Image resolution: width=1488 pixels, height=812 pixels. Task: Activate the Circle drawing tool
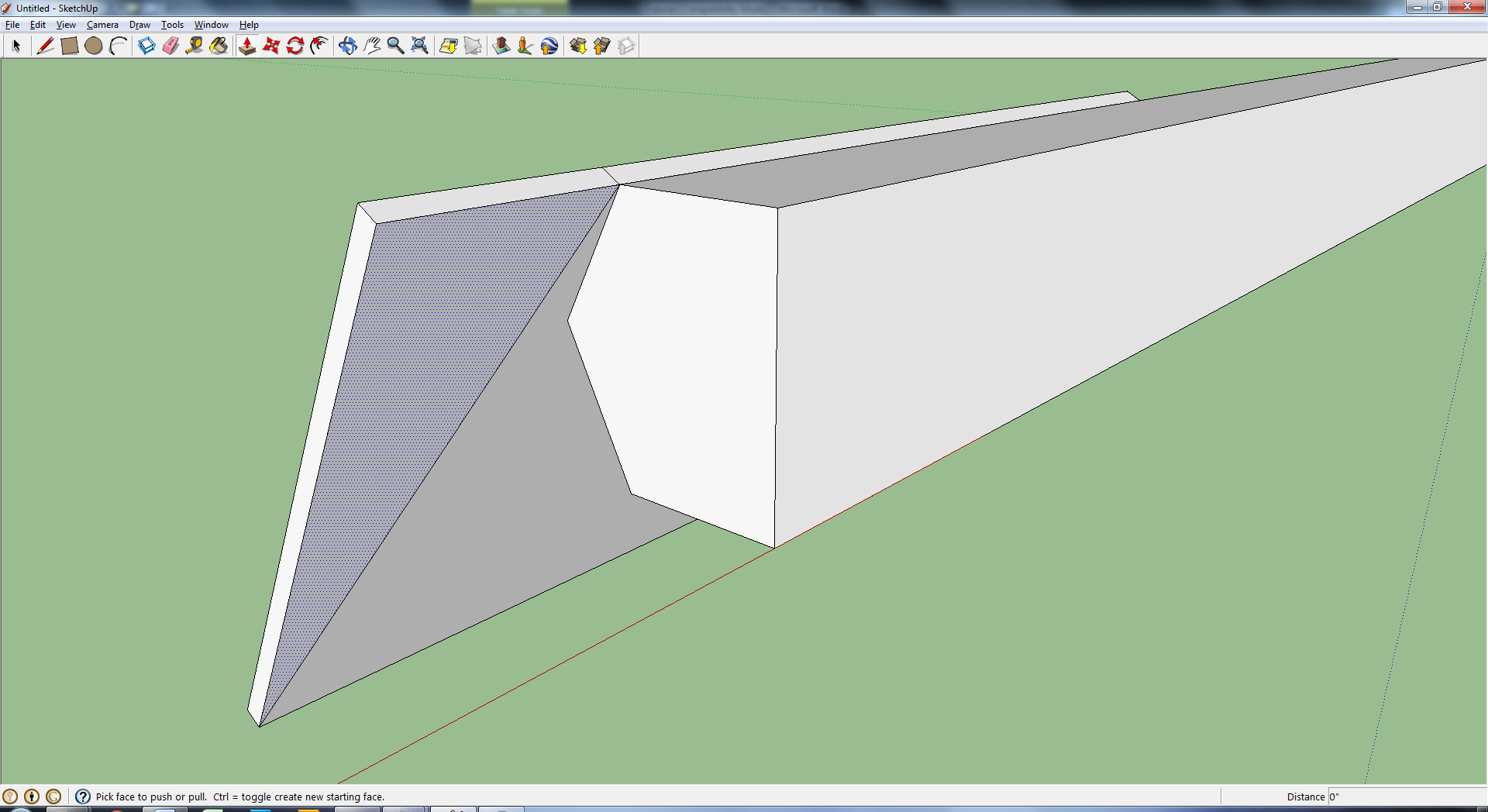(x=94, y=46)
